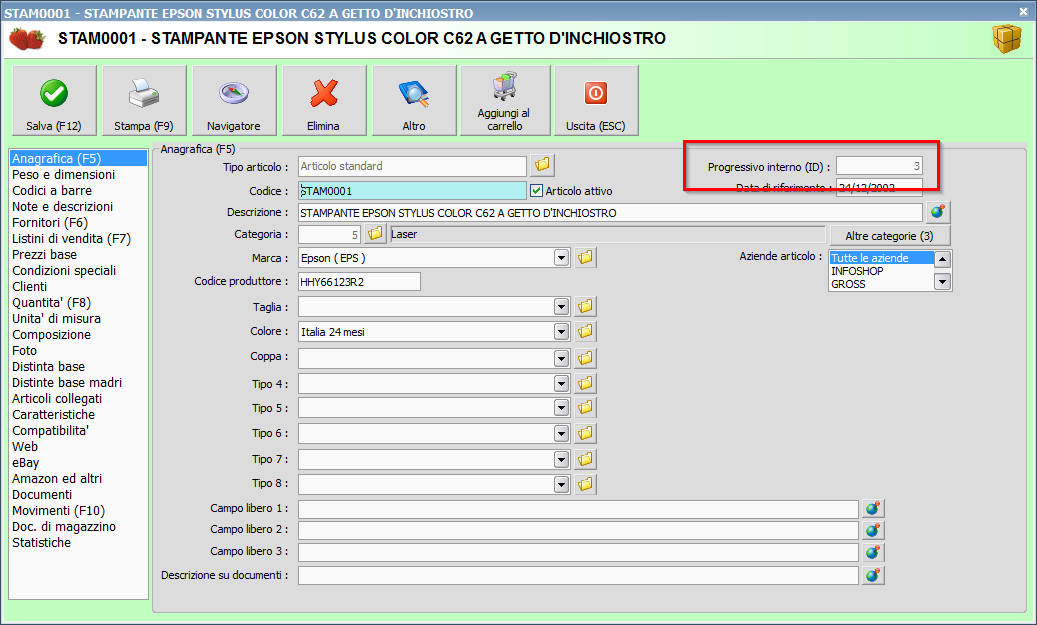Open the Amazon ed altri section

[57, 478]
